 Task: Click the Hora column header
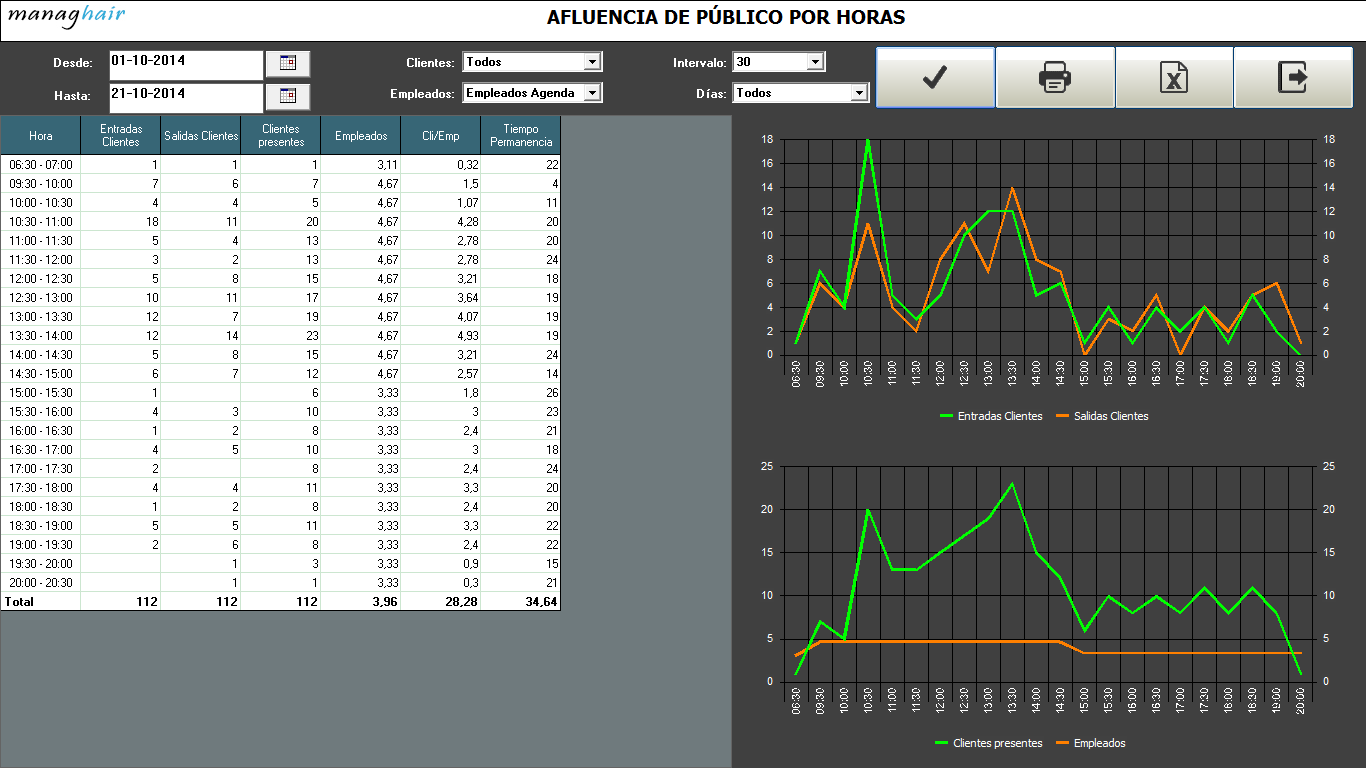point(41,136)
